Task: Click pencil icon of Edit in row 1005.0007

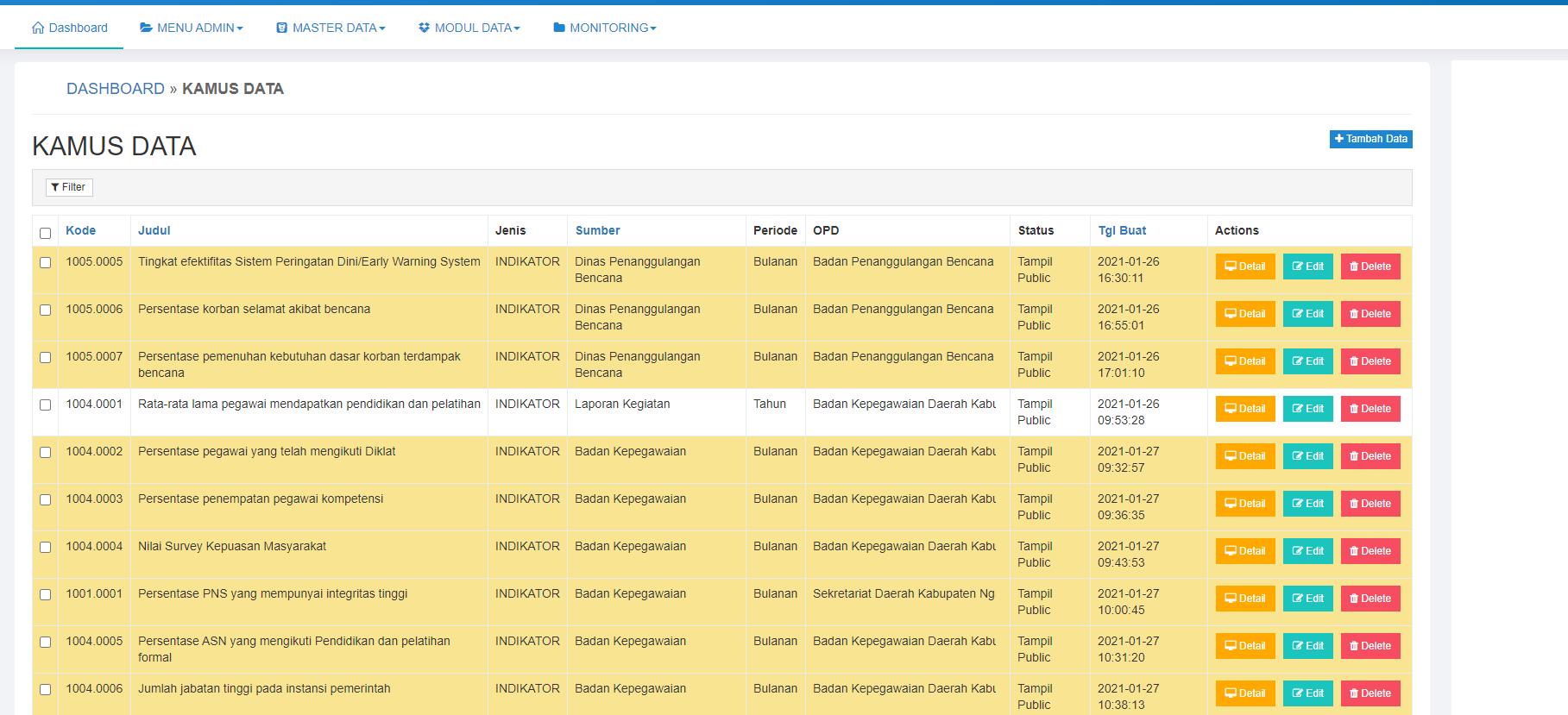Action: [x=1297, y=361]
